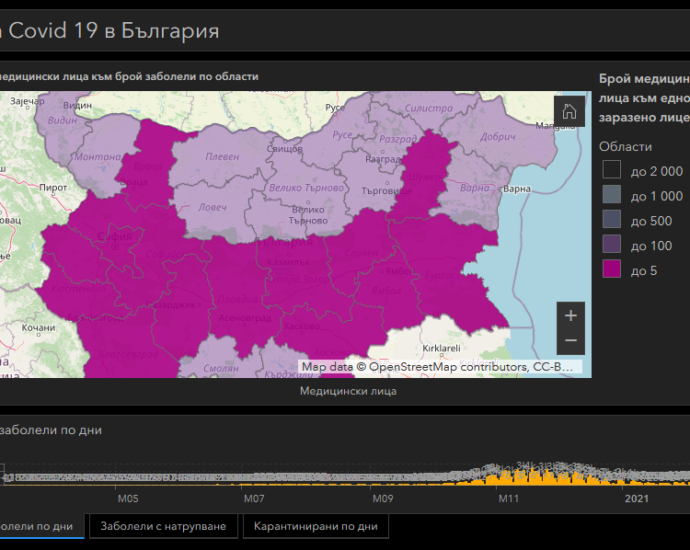Screen dimensions: 690x550
Task: Select the Разград region label on map
Action: click(x=398, y=139)
